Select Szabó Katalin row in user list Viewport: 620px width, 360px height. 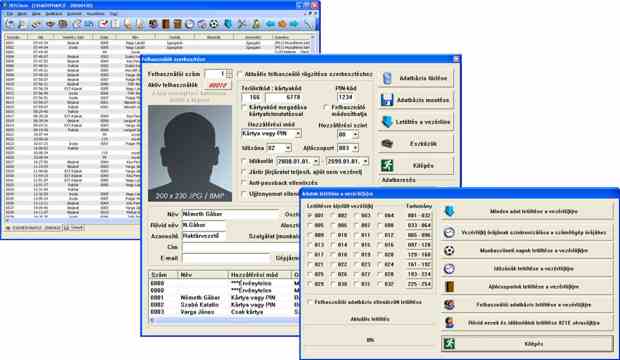click(224, 305)
